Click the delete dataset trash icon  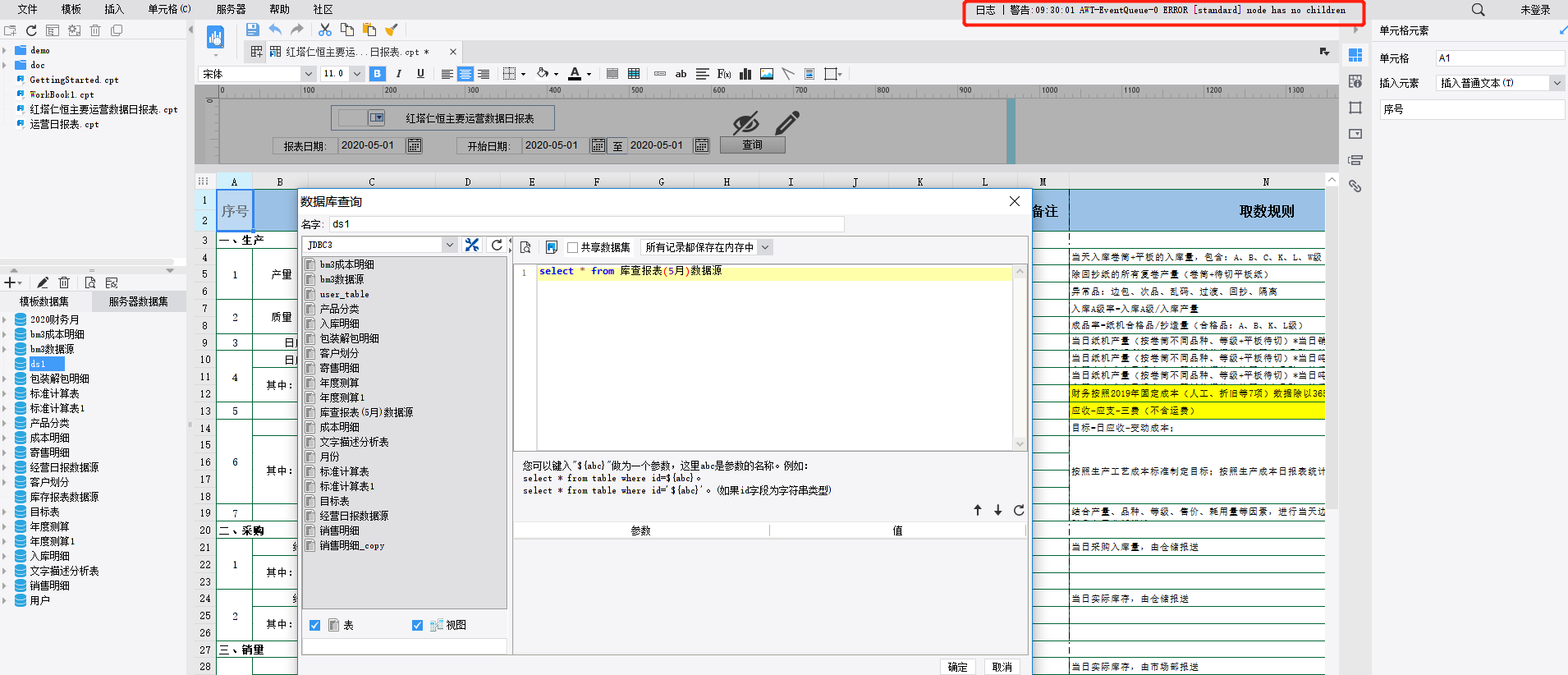point(64,282)
